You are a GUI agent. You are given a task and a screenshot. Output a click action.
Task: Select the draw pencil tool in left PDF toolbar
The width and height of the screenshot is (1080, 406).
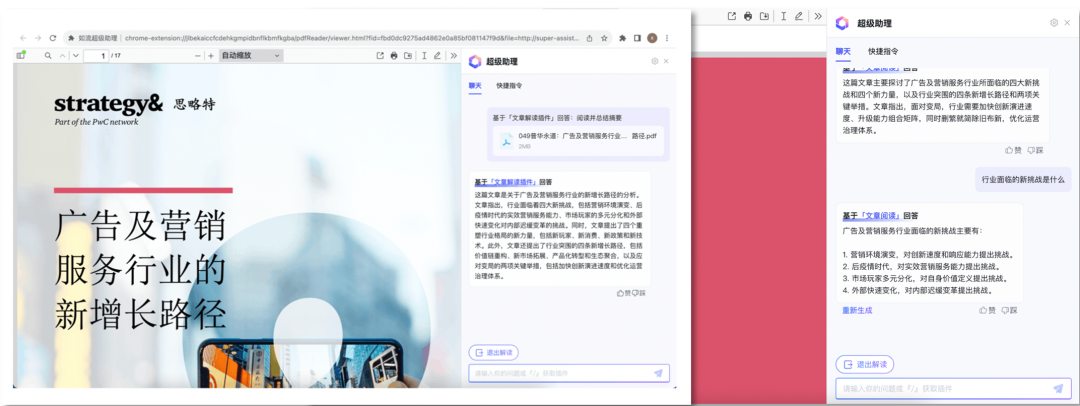tap(437, 55)
